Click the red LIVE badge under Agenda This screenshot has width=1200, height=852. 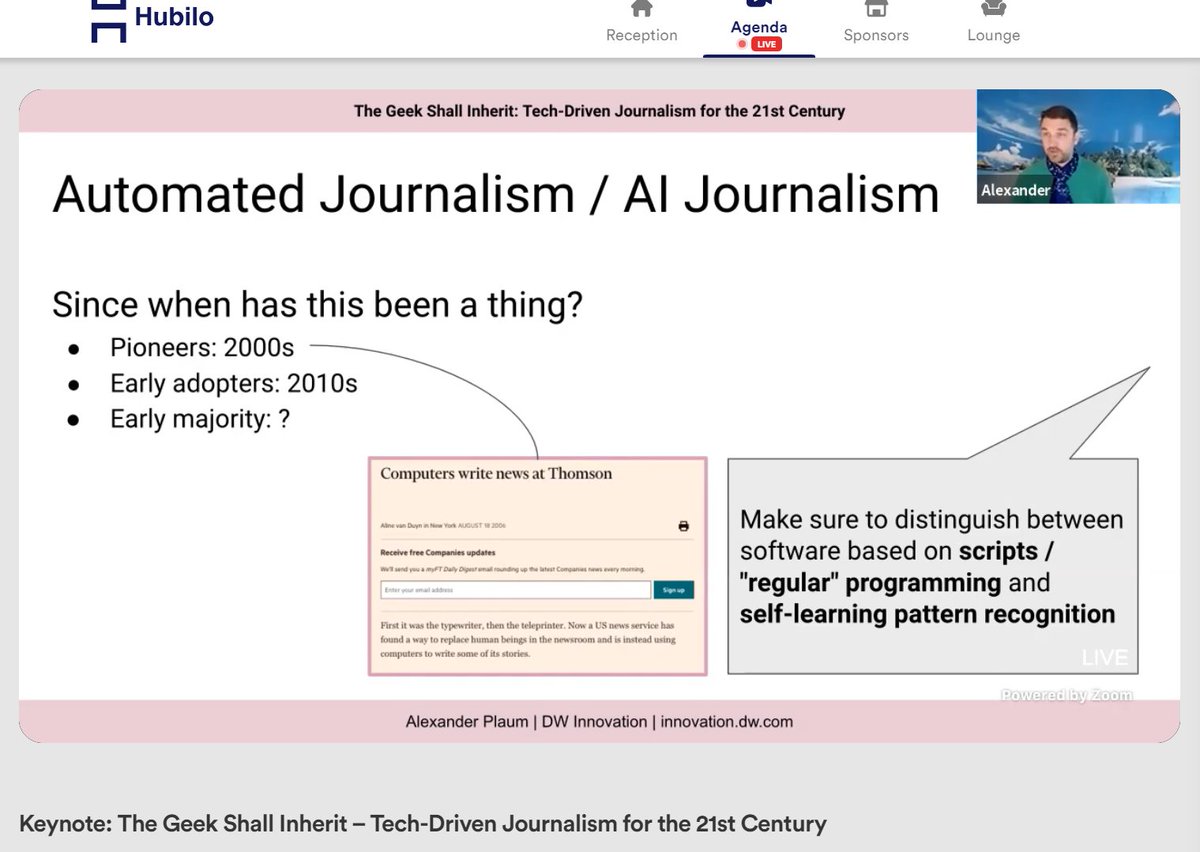tap(767, 44)
